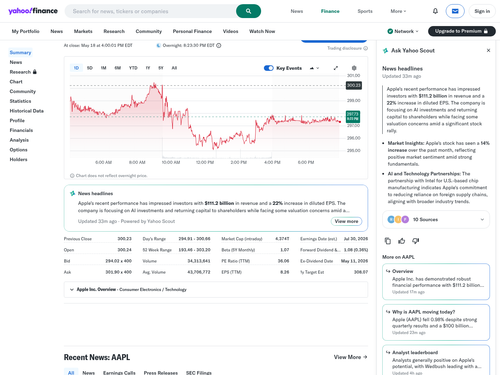Click the thumbs down icon
Viewport: 500px width, 375px height.
(415, 241)
